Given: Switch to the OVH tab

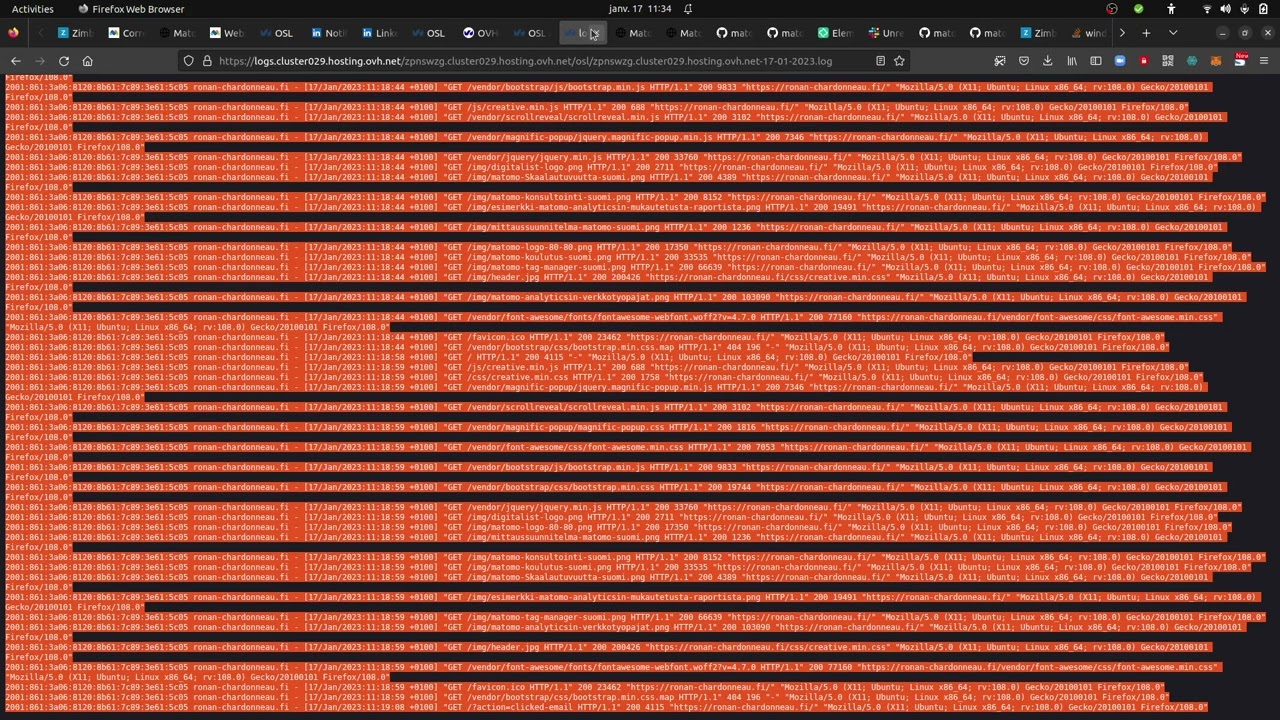Looking at the screenshot, I should [481, 33].
